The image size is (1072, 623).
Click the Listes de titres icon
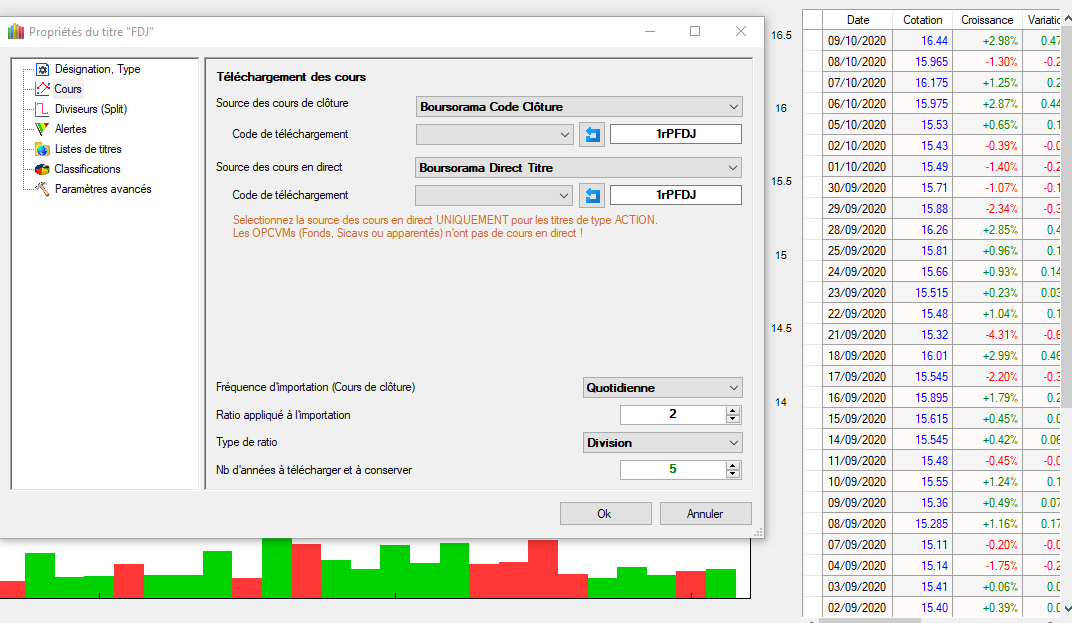(x=42, y=150)
